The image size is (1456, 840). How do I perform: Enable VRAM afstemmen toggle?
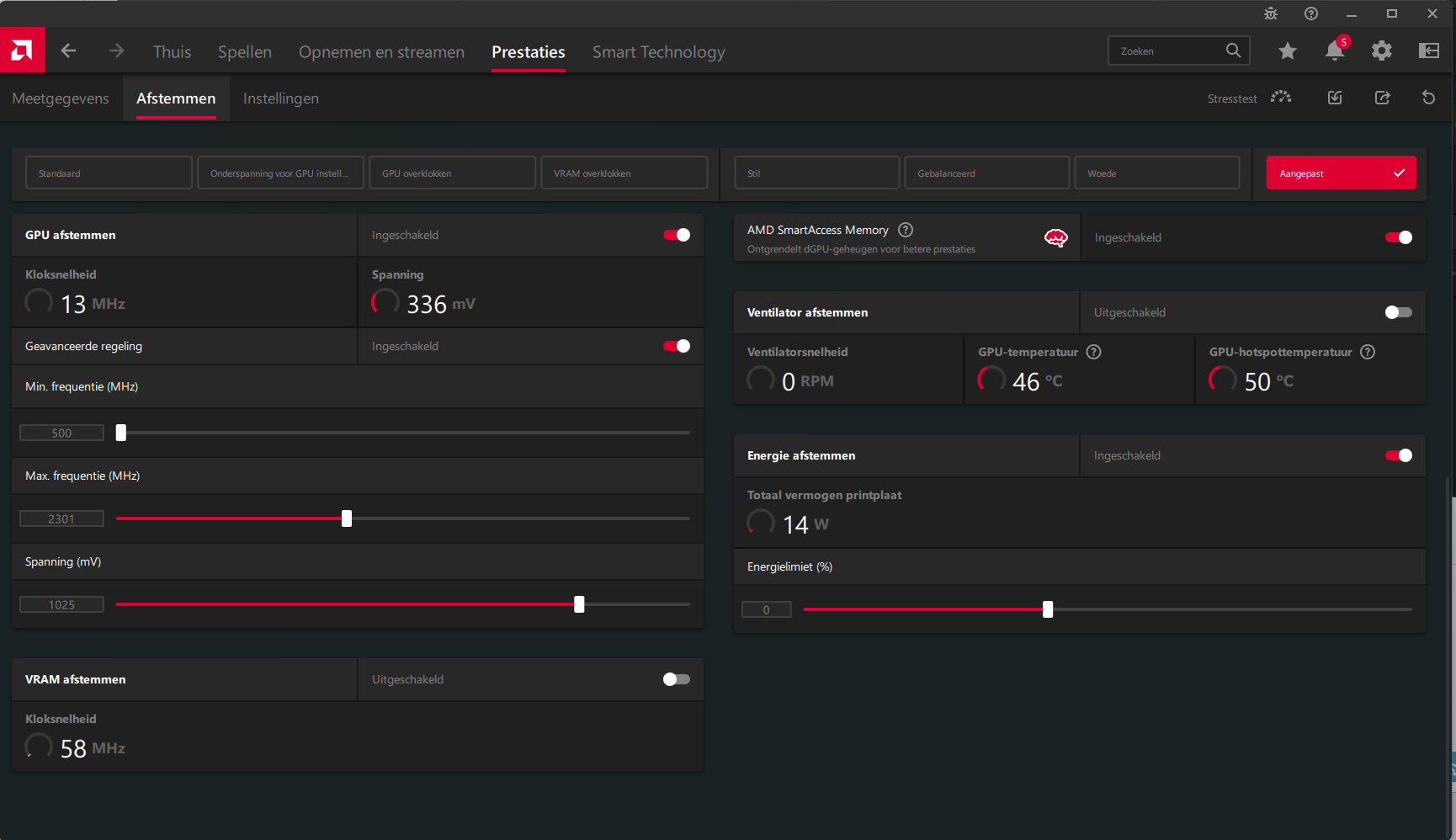click(x=677, y=679)
